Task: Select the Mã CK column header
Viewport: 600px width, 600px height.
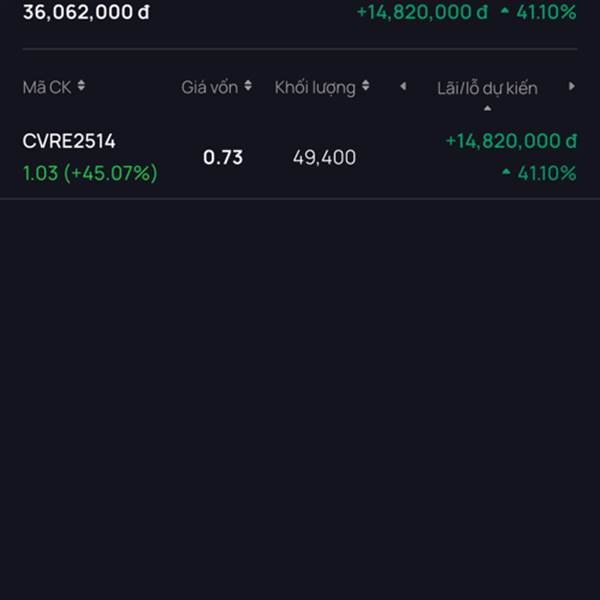Action: 47,88
